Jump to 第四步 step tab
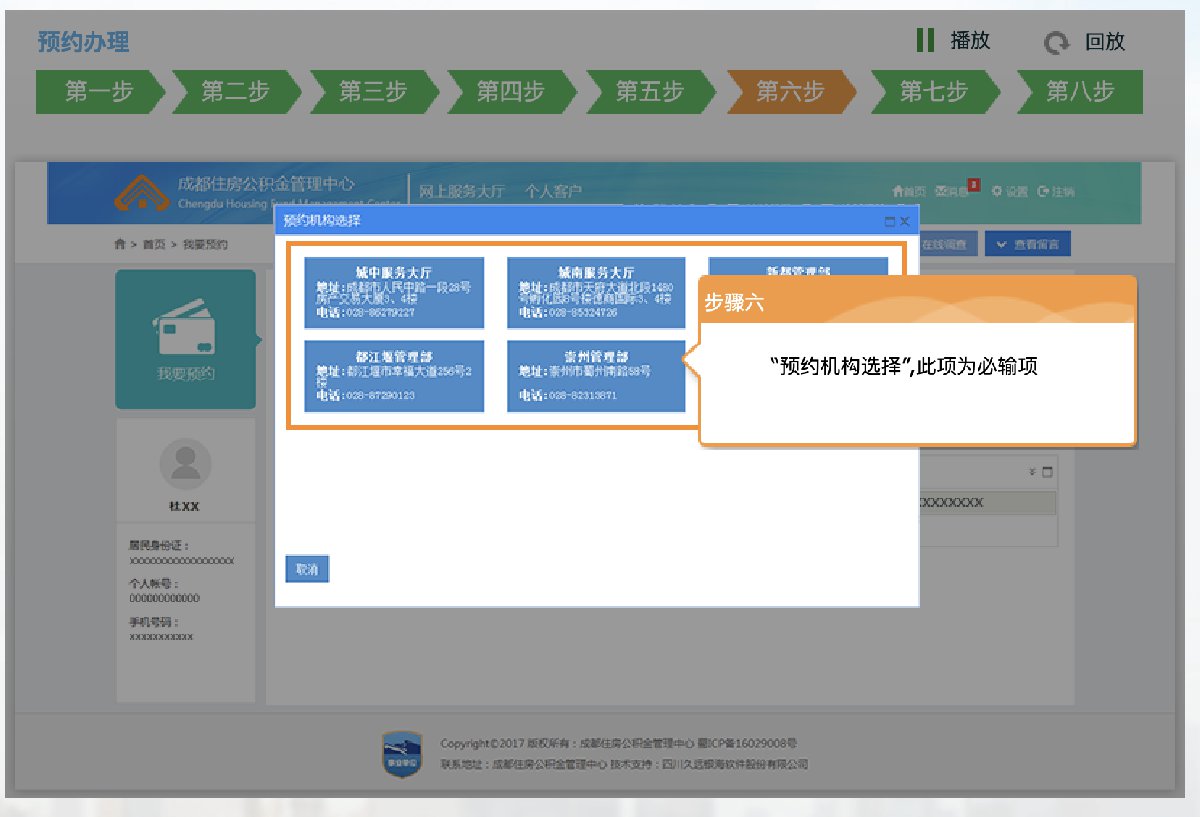1200x817 pixels. pyautogui.click(x=510, y=92)
